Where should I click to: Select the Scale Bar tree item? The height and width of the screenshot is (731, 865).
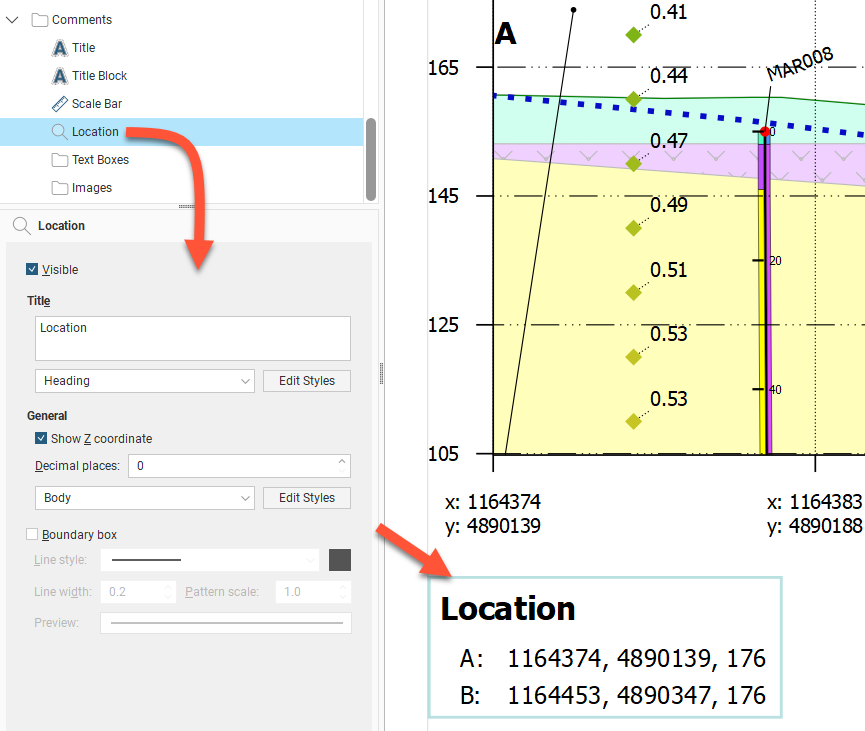(97, 104)
